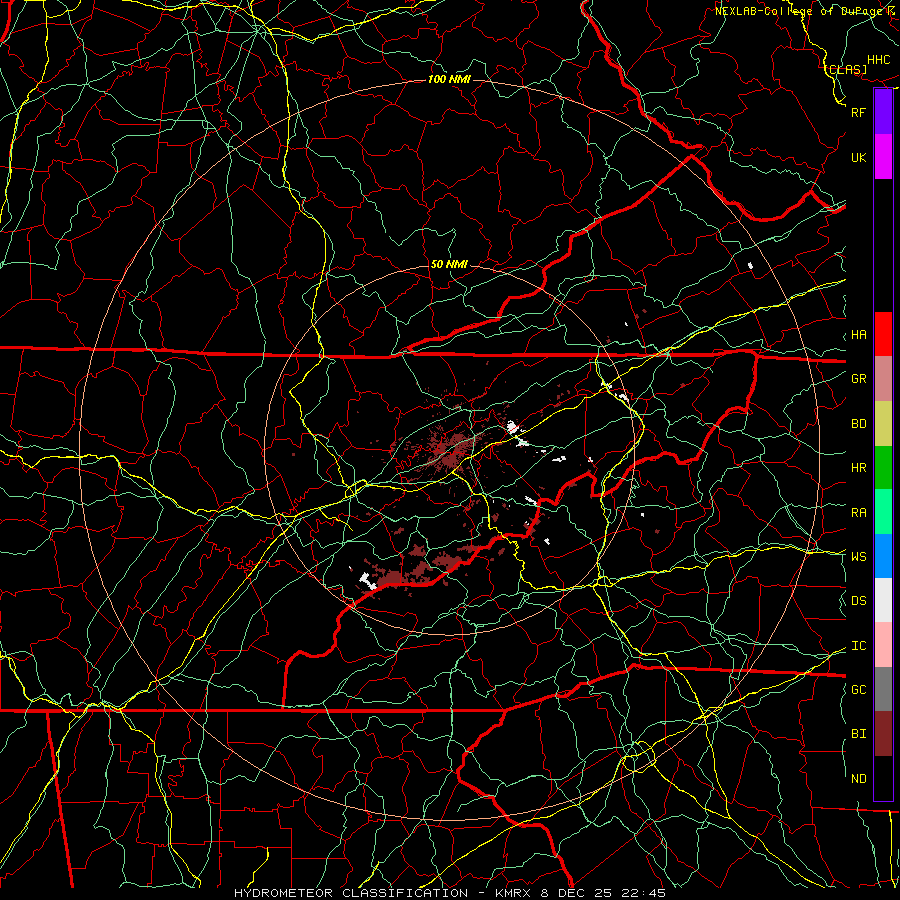900x900 pixels.
Task: Click the "HHC" product code text
Action: pyautogui.click(x=878, y=60)
